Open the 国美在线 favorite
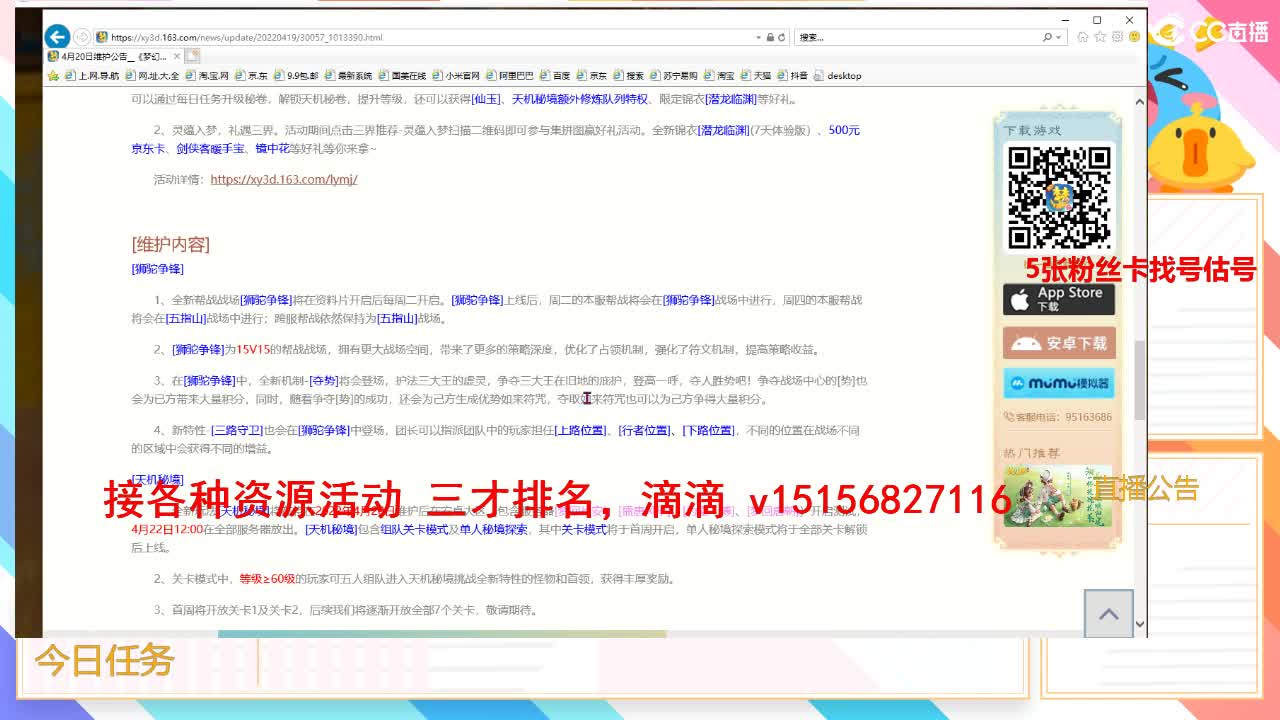The height and width of the screenshot is (720, 1280). pyautogui.click(x=401, y=75)
